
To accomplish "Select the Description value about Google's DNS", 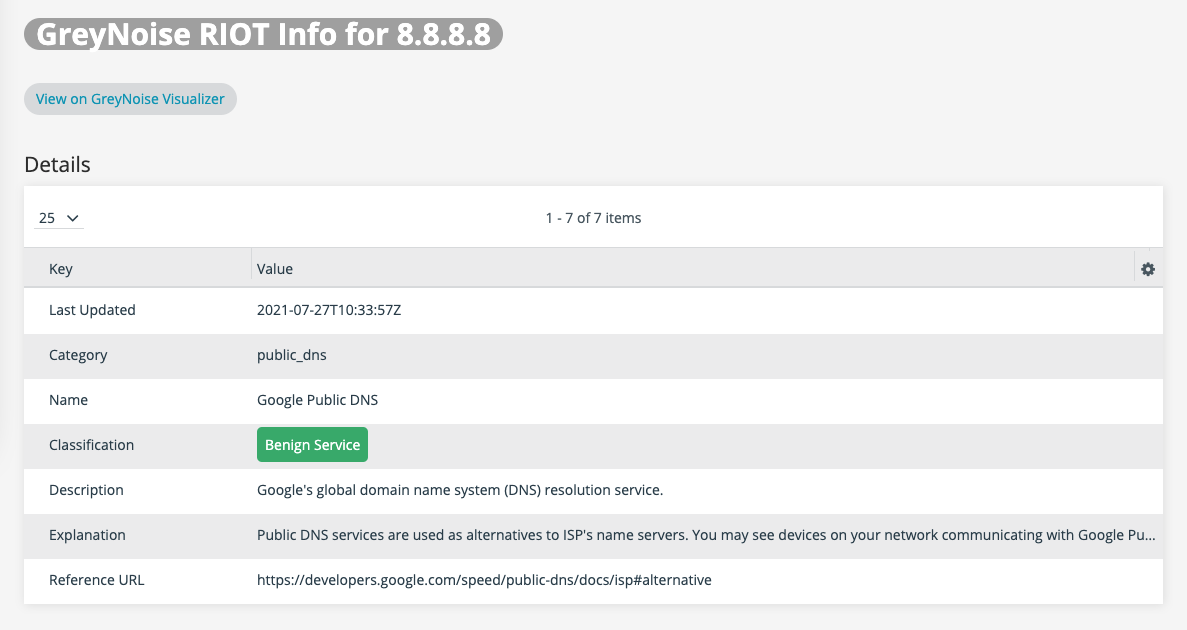I will [x=460, y=490].
